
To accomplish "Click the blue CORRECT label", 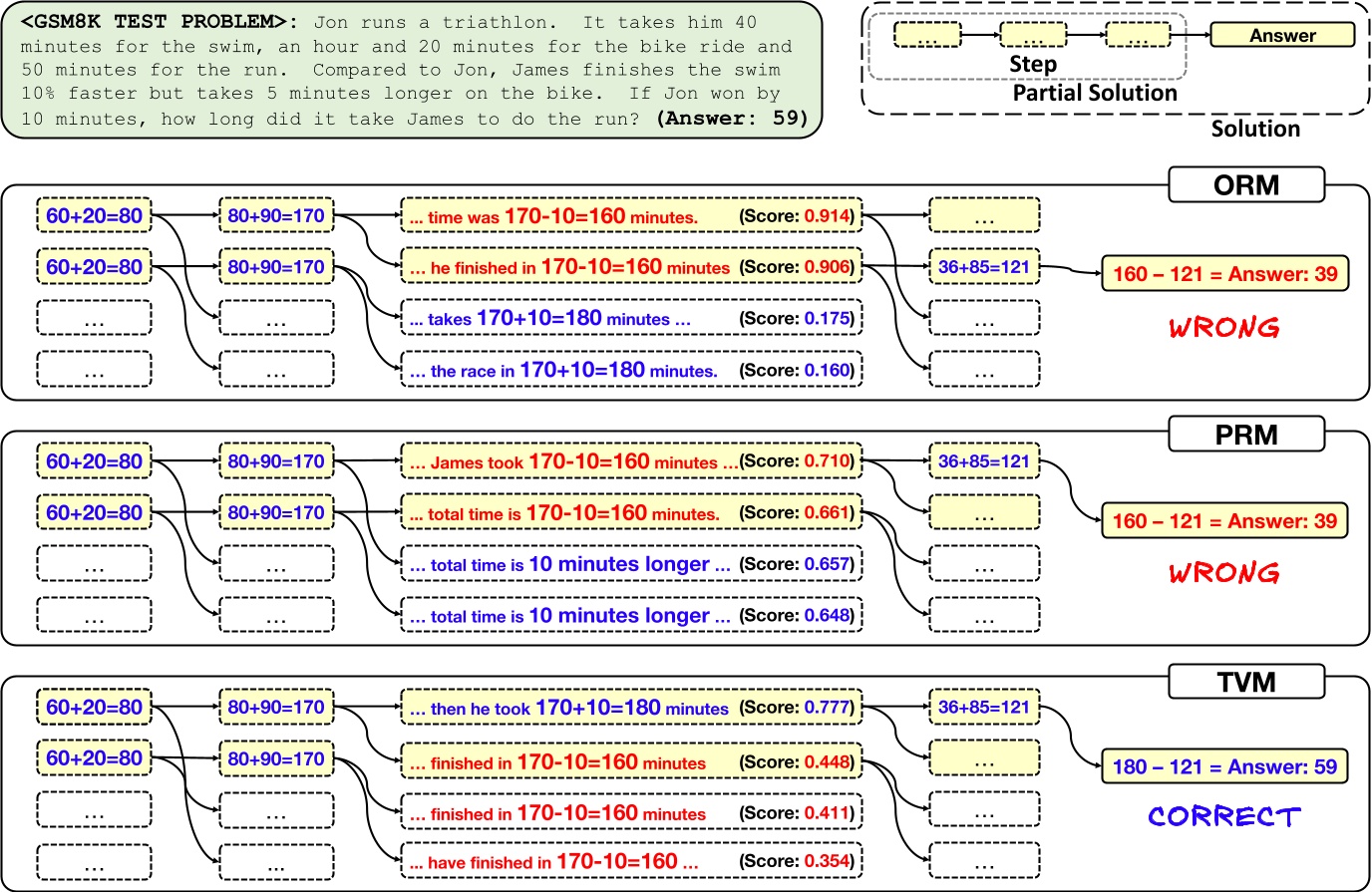I will pyautogui.click(x=1224, y=817).
